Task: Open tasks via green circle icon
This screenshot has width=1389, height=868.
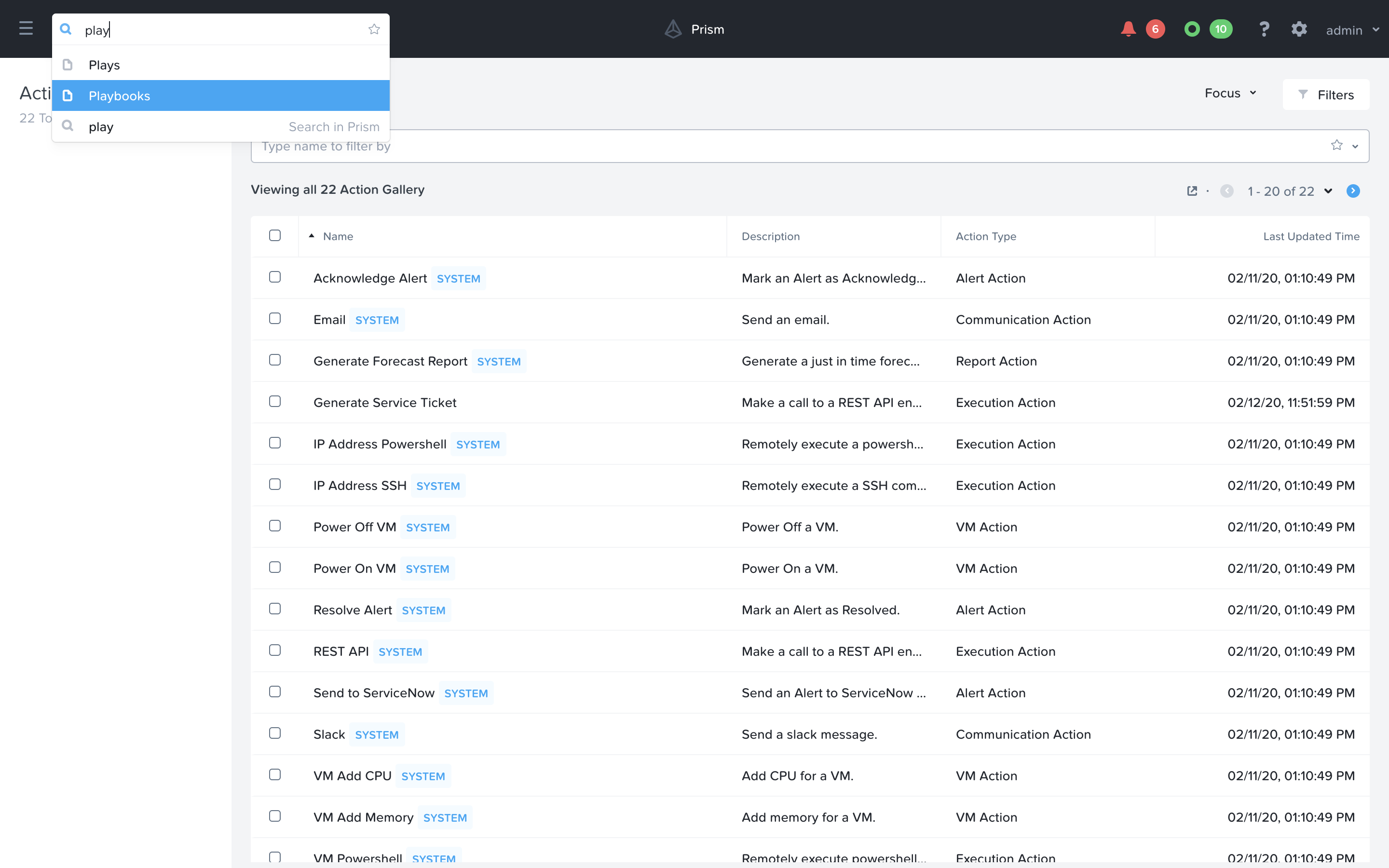Action: click(1192, 29)
